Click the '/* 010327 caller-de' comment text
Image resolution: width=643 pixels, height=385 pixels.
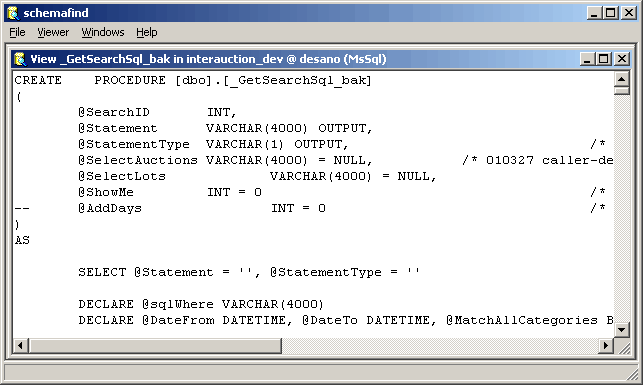tap(538, 160)
